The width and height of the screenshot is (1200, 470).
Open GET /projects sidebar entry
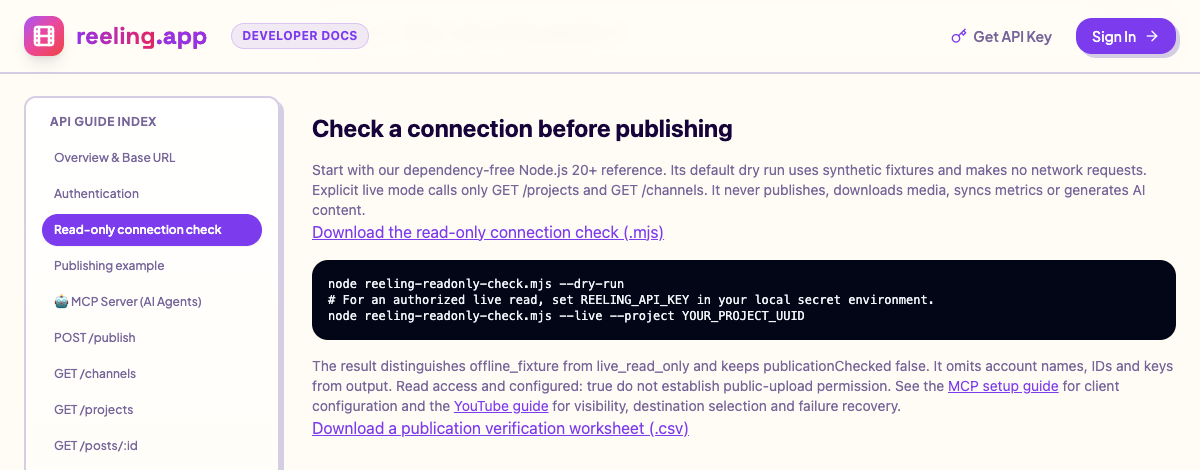[x=152, y=409]
